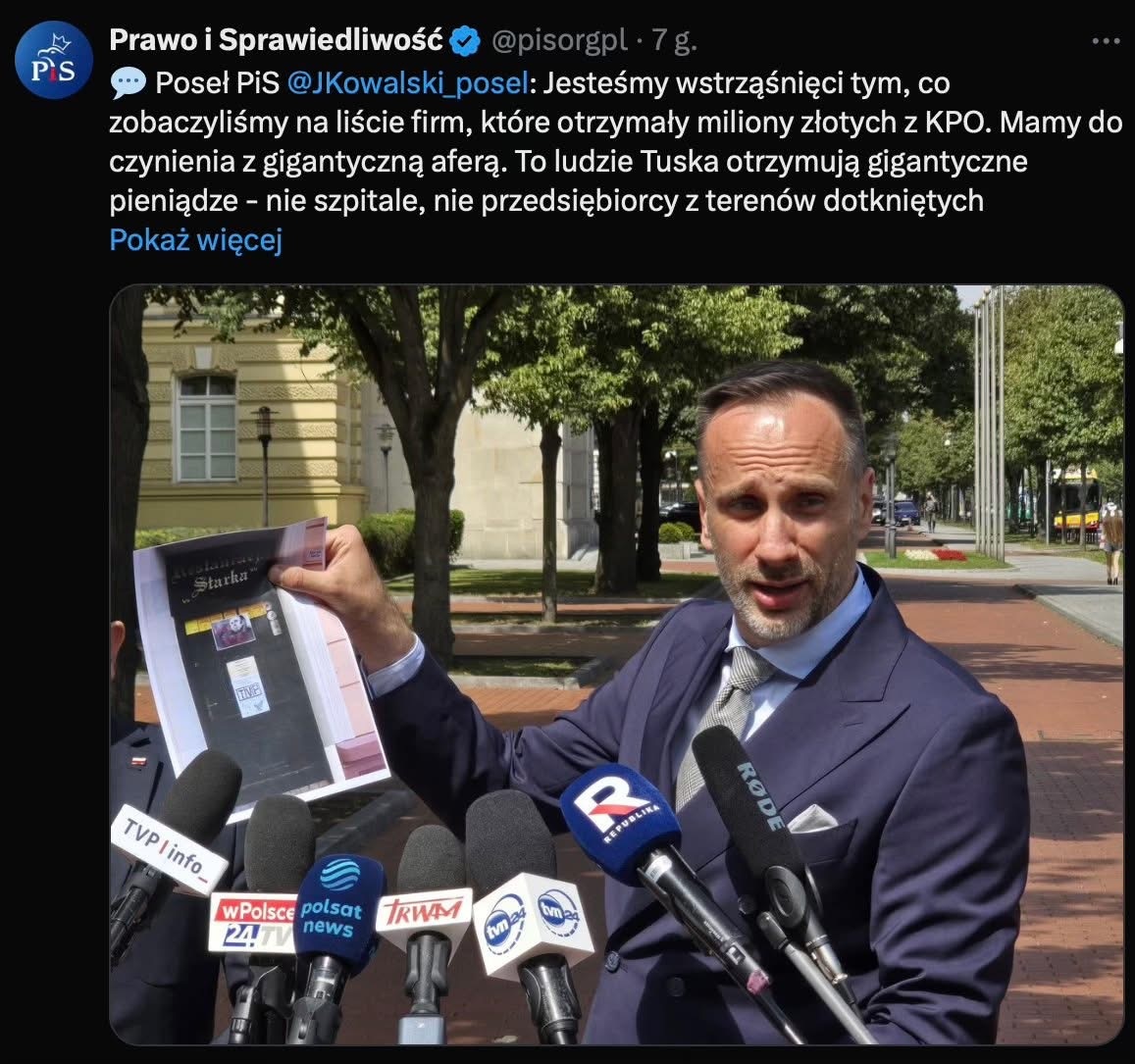Open the @JKowalski_posel mention
Viewport: 1135px width, 1064px height.
click(x=408, y=83)
